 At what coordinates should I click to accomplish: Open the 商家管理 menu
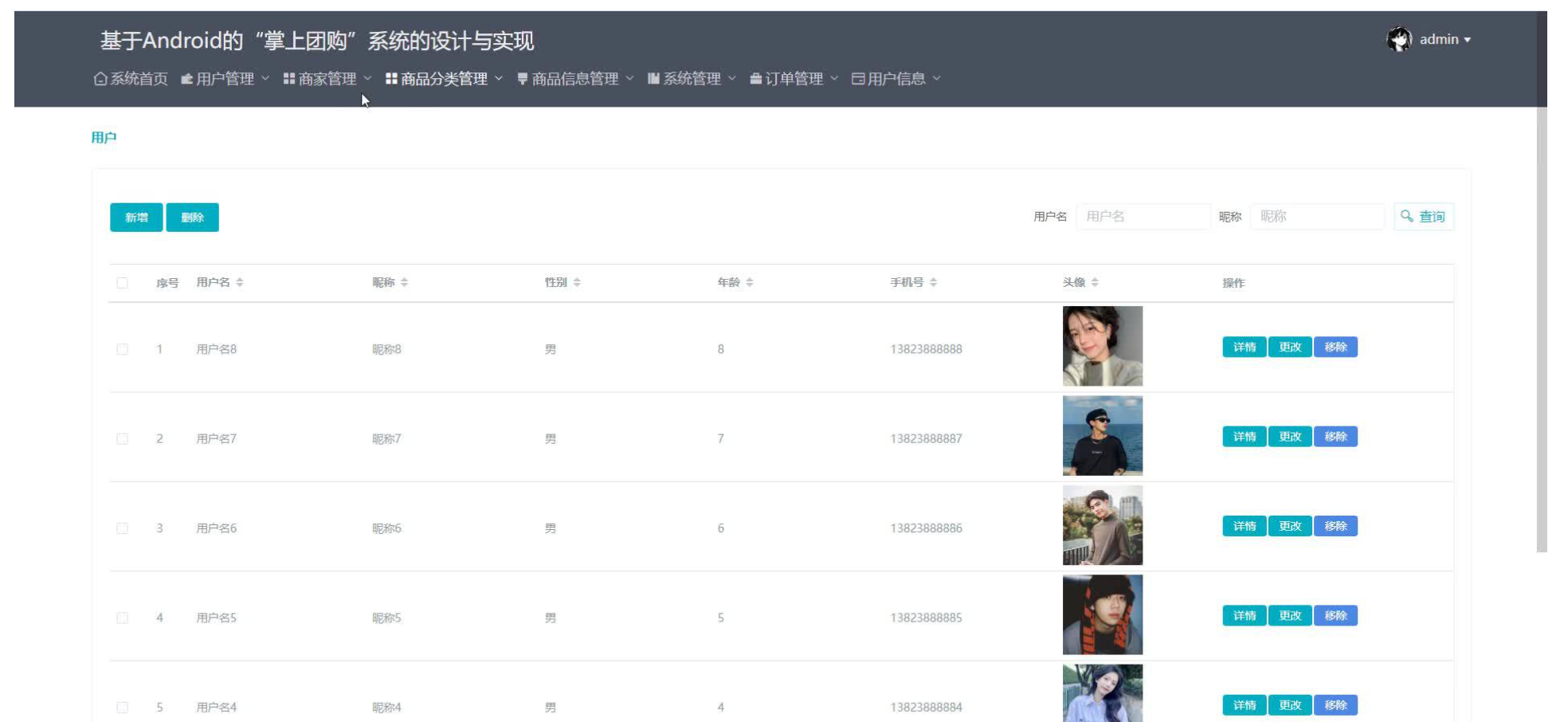click(327, 79)
